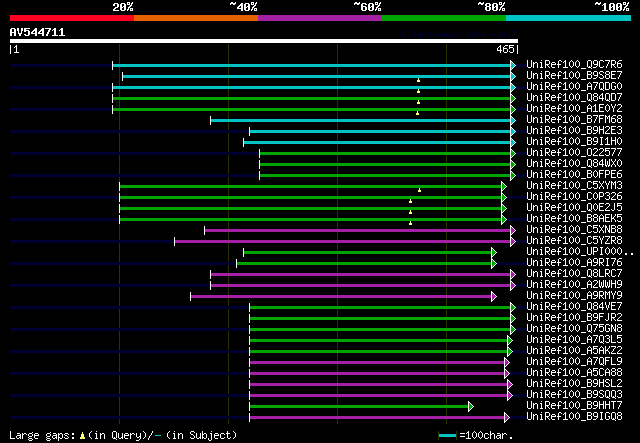The image size is (640, 443).
Task: Click the truncated UniRef100_UPI000.. label
Action: pos(580,252)
